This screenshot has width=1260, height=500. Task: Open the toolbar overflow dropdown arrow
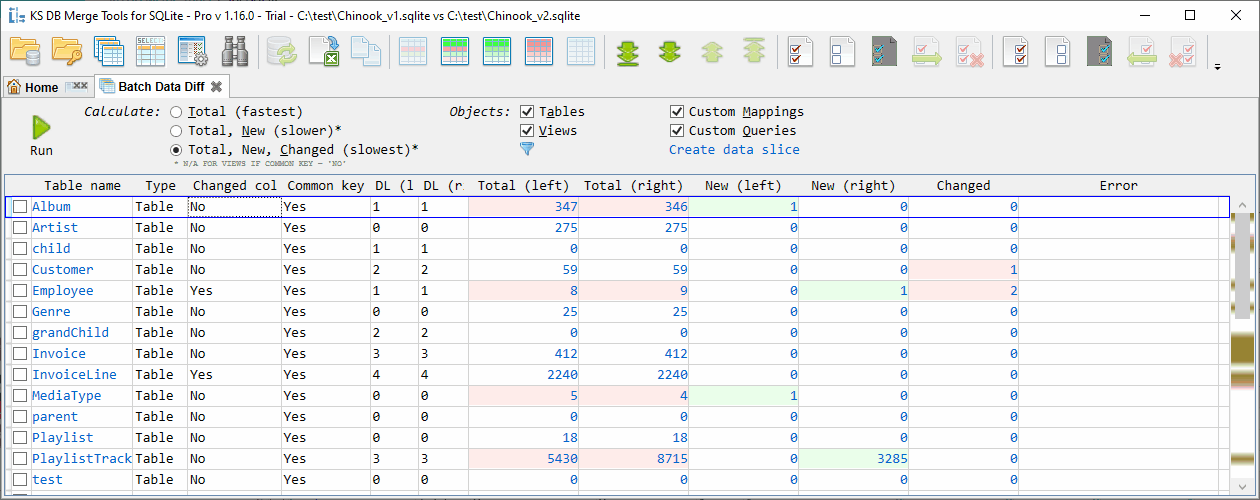point(1218,67)
